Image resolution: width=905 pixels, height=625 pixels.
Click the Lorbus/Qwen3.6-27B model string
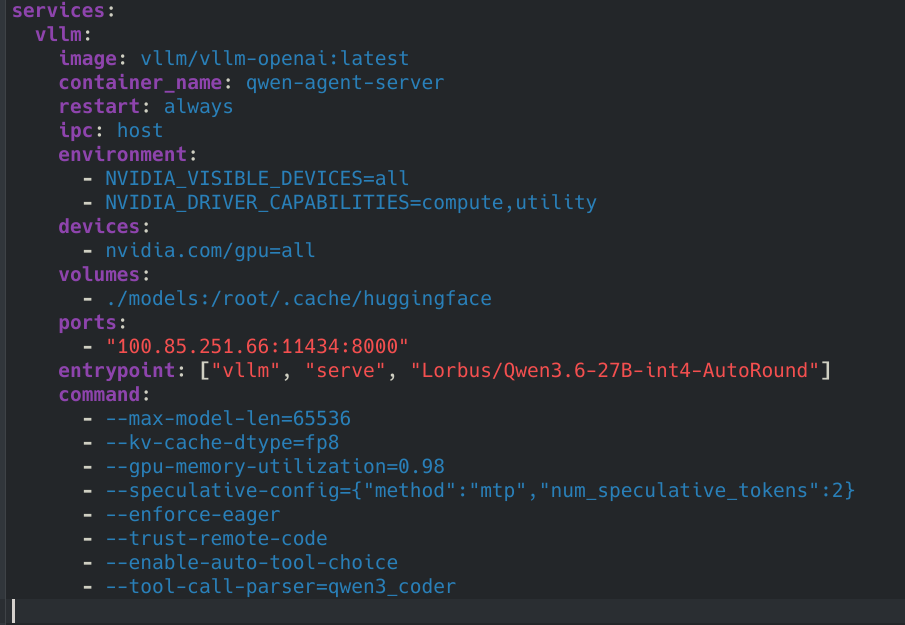click(x=615, y=370)
